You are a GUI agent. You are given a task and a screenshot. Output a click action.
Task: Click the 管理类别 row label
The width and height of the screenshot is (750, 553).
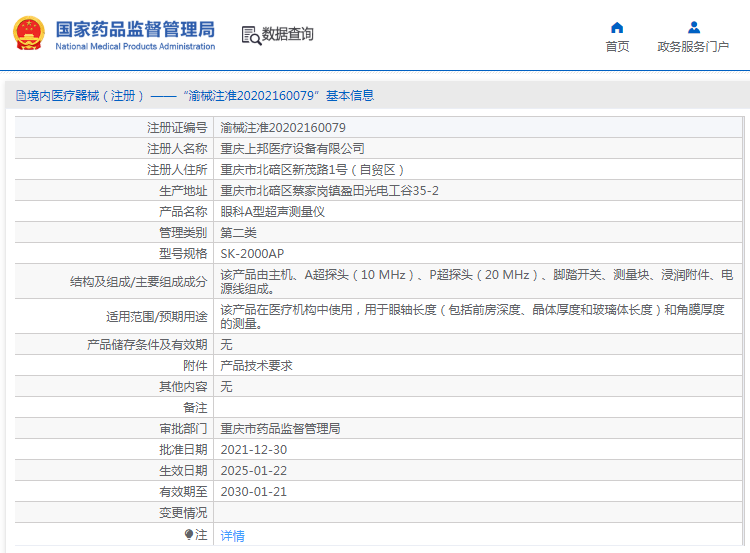point(183,233)
